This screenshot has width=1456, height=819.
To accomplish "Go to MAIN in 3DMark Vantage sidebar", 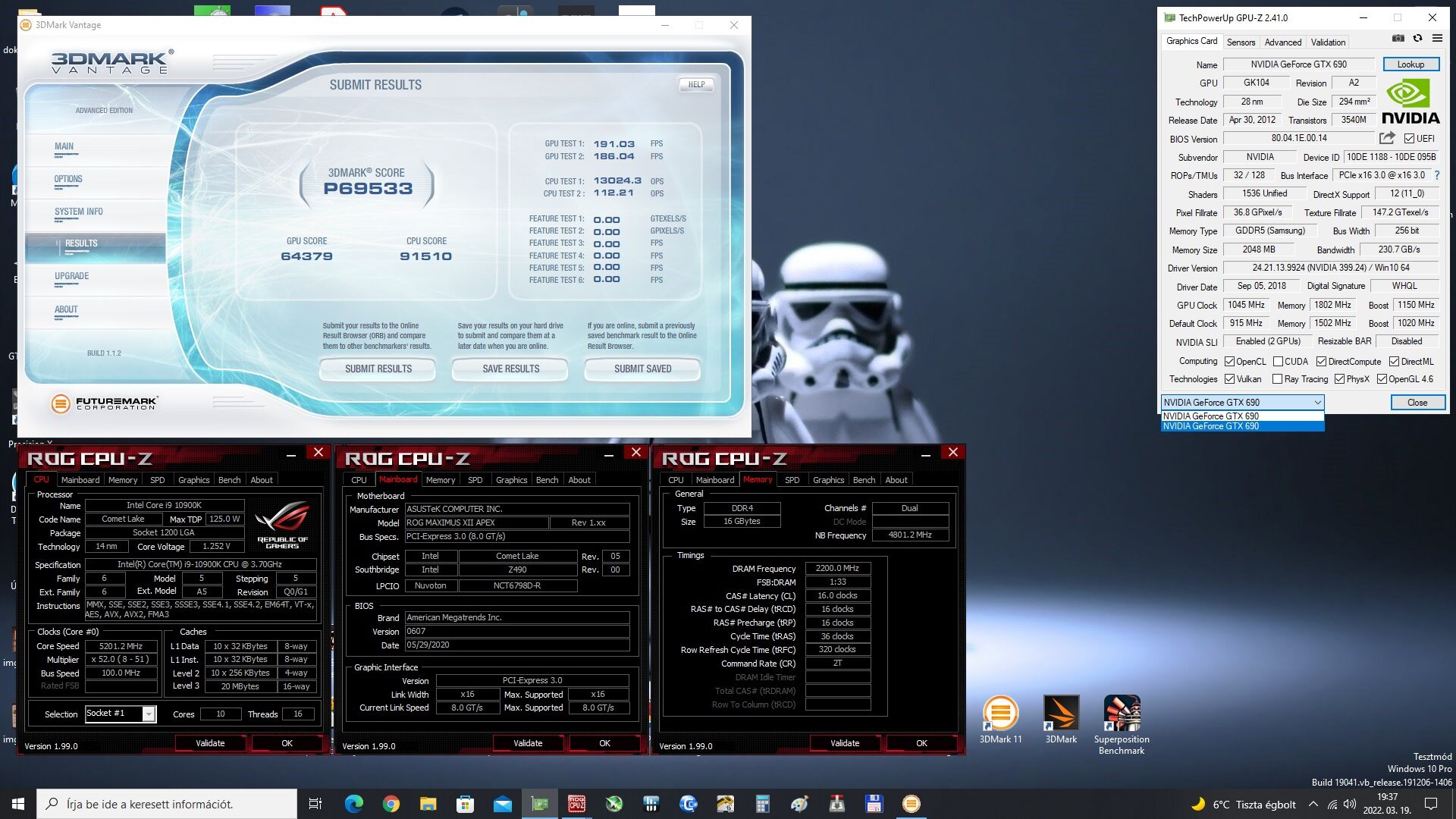I will click(x=64, y=147).
